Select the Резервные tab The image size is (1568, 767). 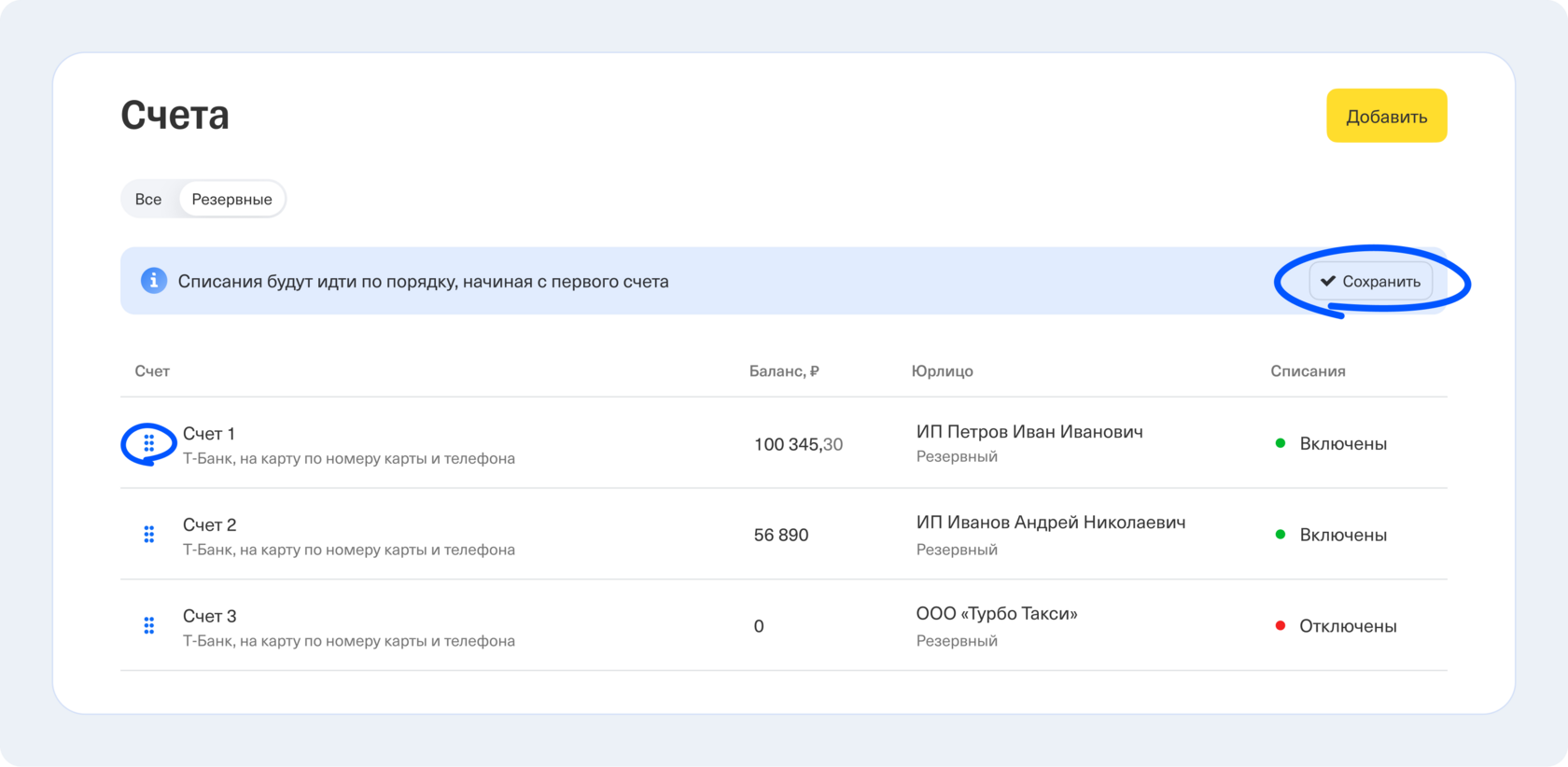231,200
